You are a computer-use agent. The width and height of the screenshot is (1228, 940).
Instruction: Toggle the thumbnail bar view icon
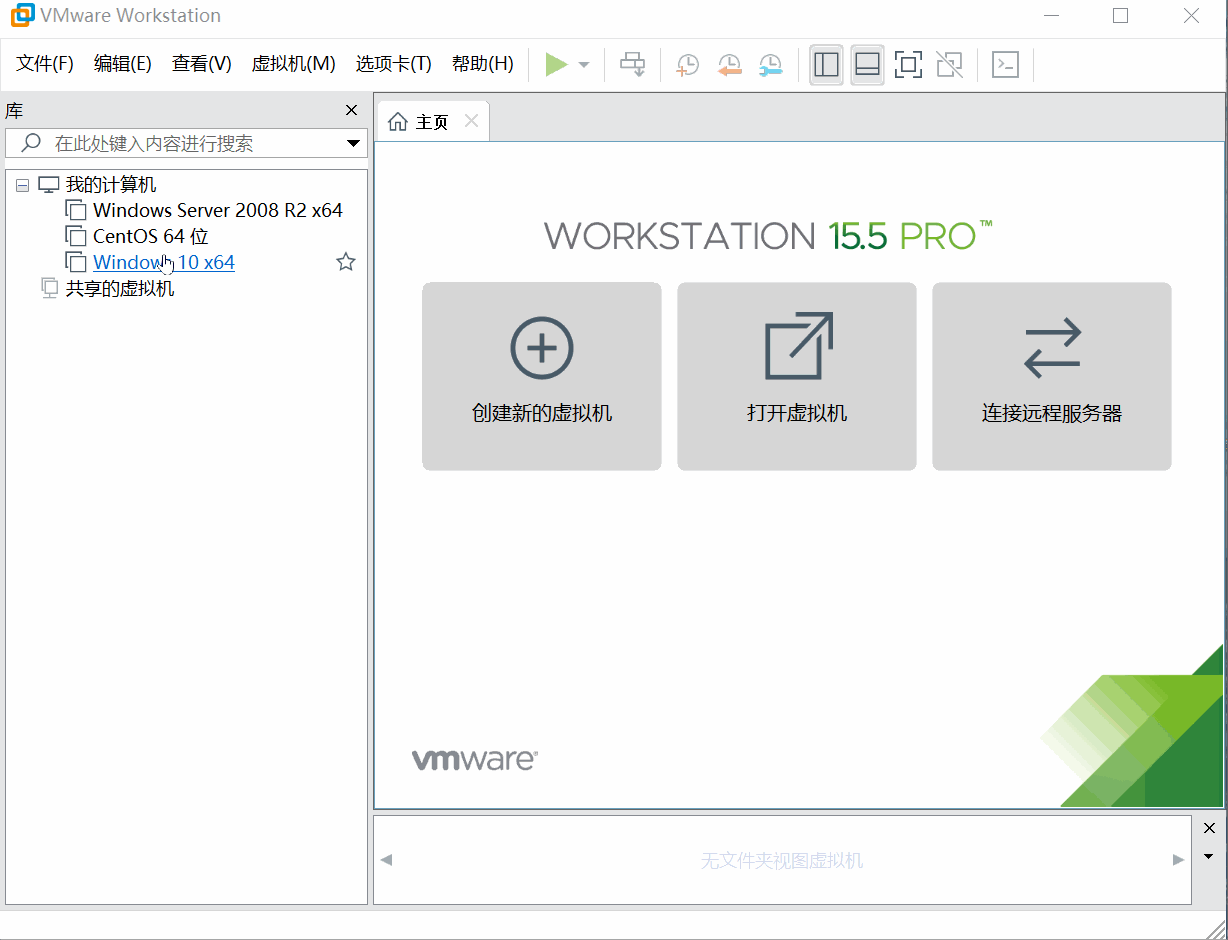tap(867, 65)
